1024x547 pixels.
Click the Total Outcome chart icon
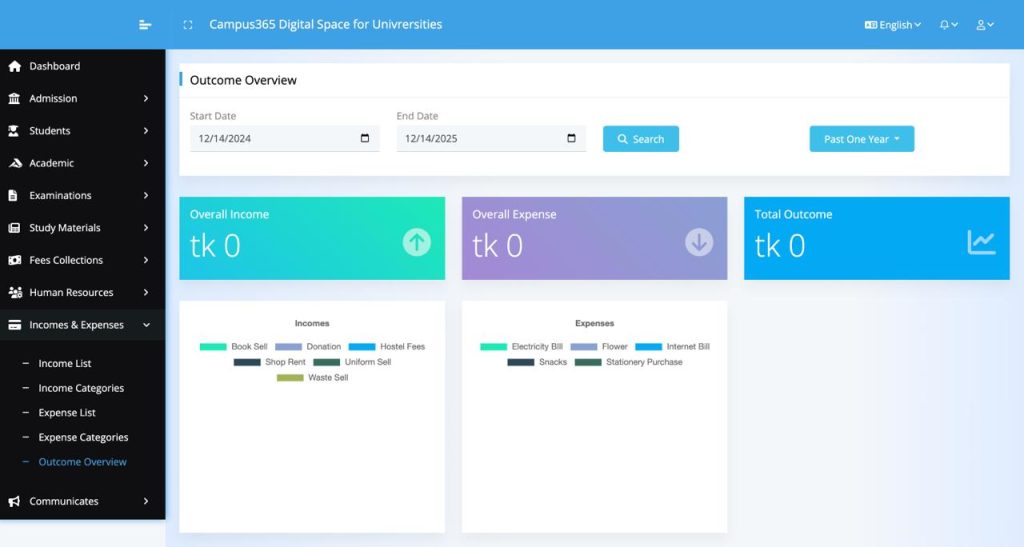(981, 242)
